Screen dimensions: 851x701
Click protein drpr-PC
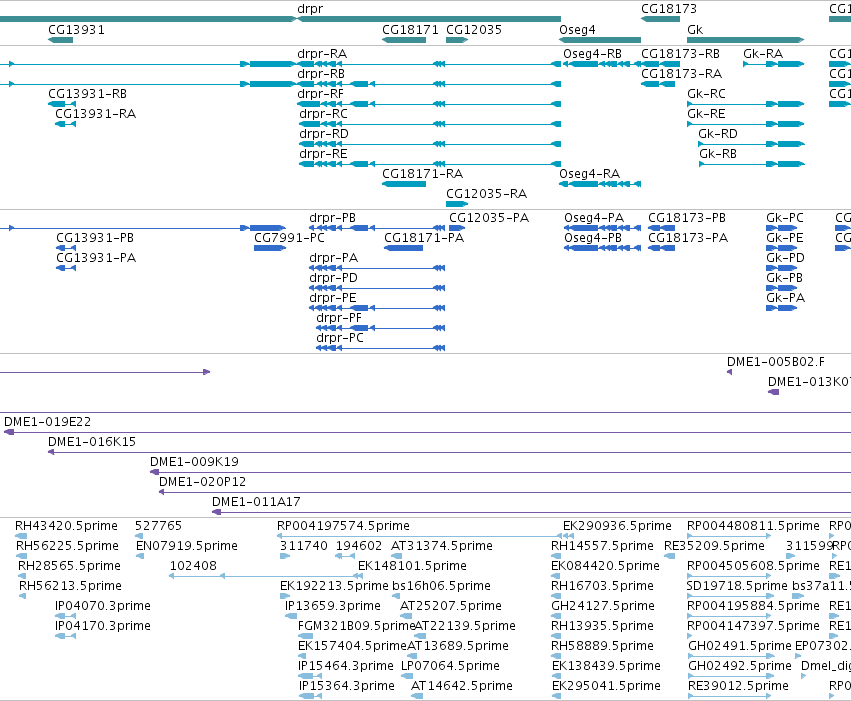340,339
